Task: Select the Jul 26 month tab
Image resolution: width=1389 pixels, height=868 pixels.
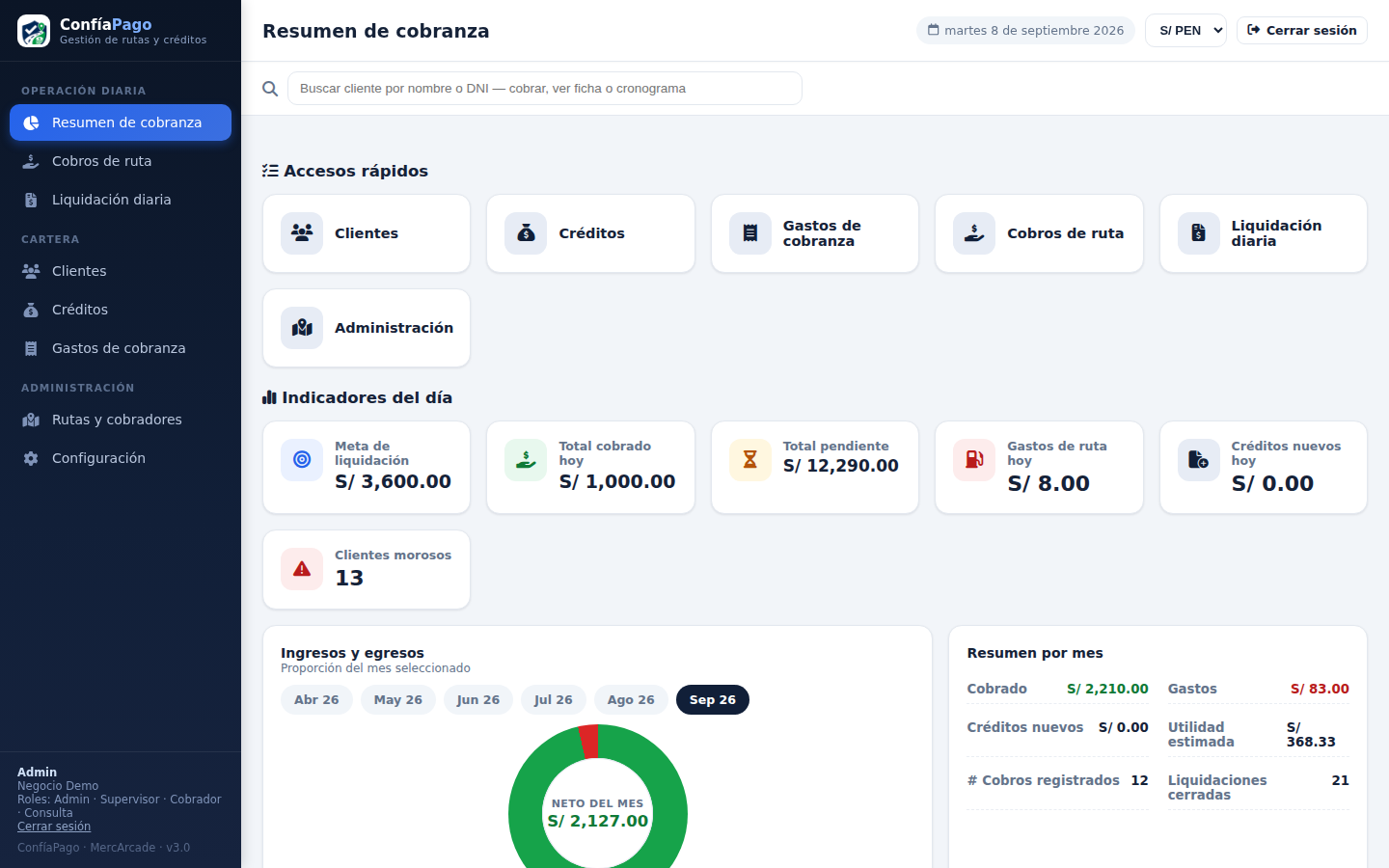Action: 554,700
